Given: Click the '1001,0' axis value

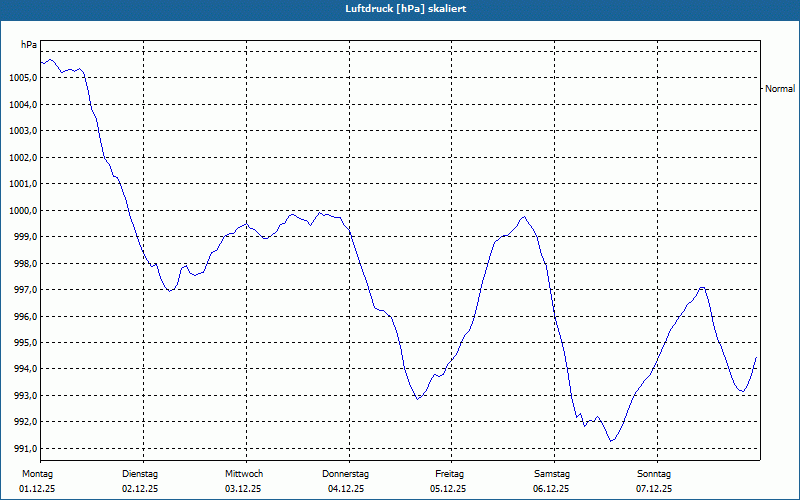Looking at the screenshot, I should click(x=23, y=184).
